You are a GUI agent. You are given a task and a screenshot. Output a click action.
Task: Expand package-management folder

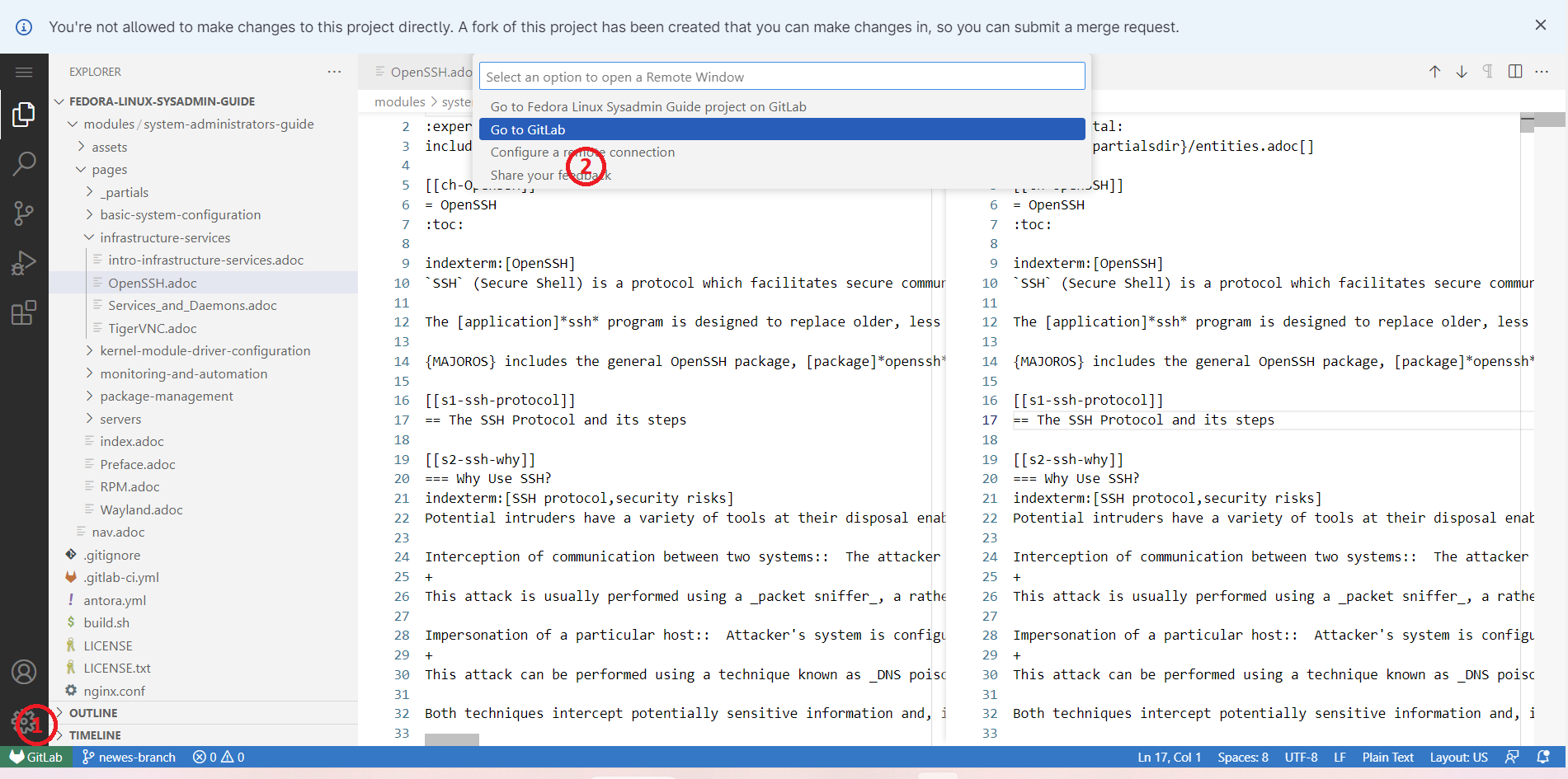[203, 396]
